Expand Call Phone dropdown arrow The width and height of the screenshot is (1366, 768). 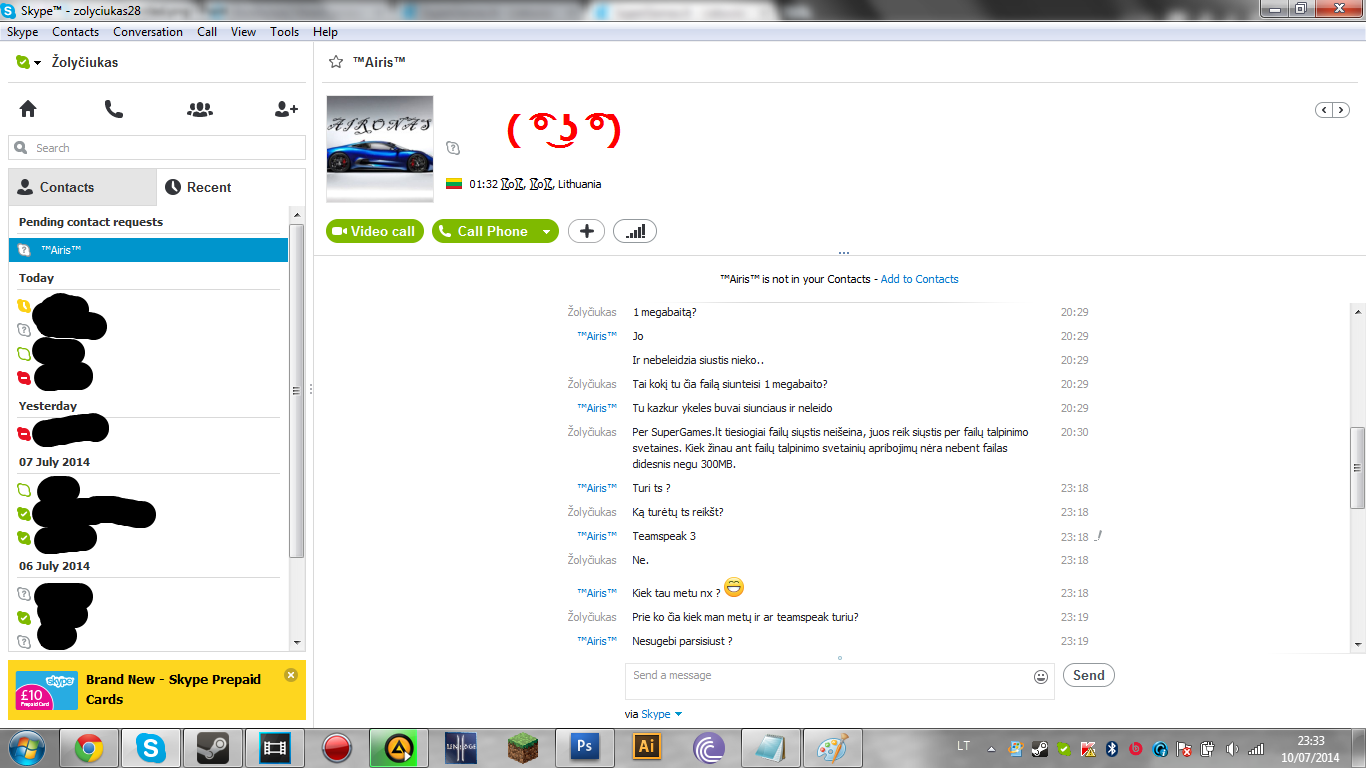[546, 231]
